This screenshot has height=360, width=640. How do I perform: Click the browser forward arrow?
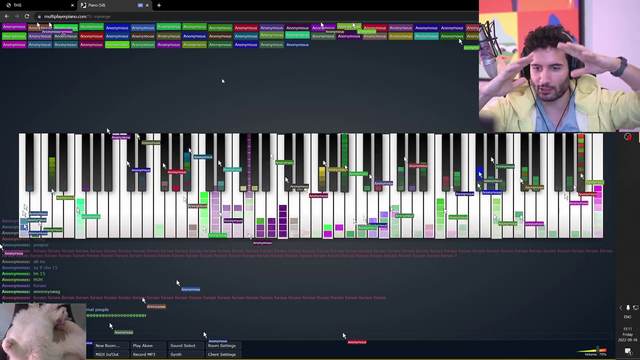click(17, 16)
